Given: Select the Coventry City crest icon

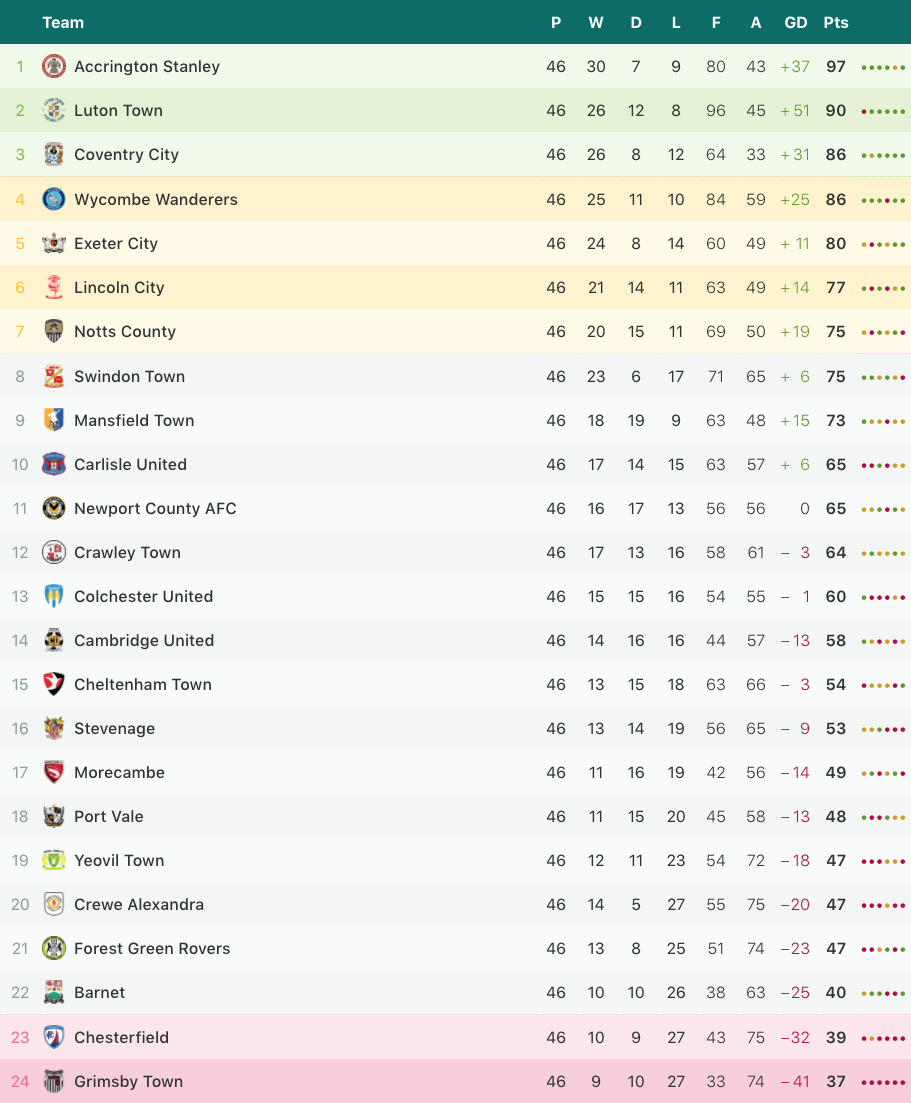Looking at the screenshot, I should tap(53, 154).
